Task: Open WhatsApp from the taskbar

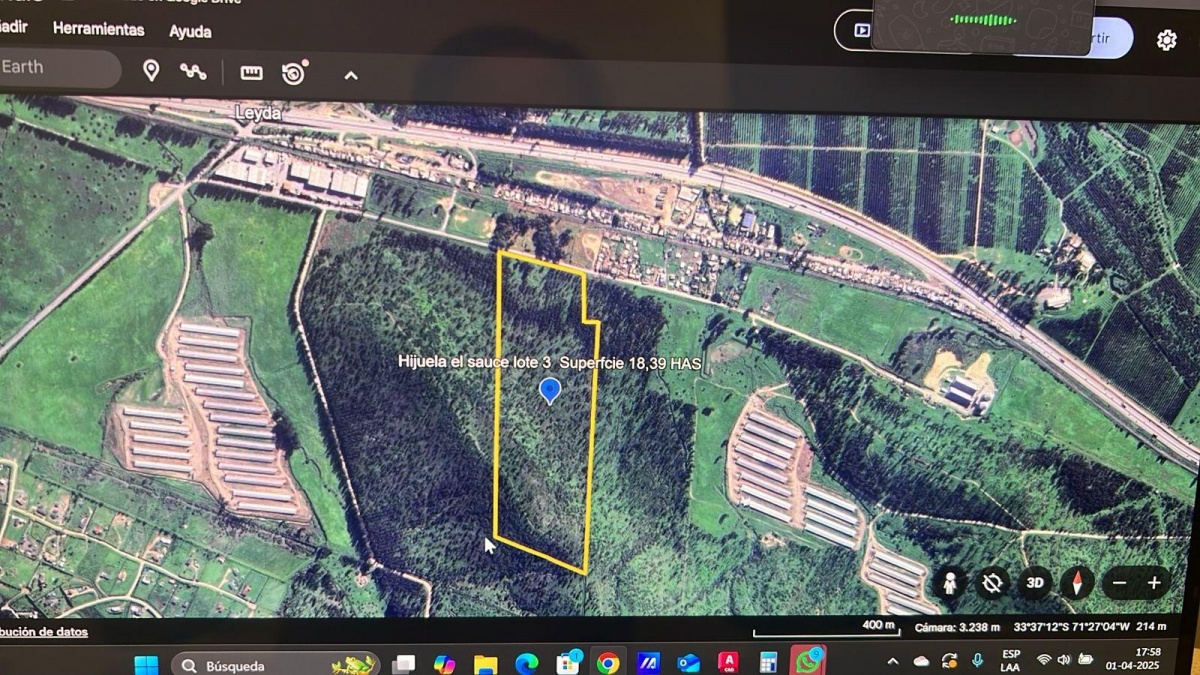Action: [x=807, y=662]
